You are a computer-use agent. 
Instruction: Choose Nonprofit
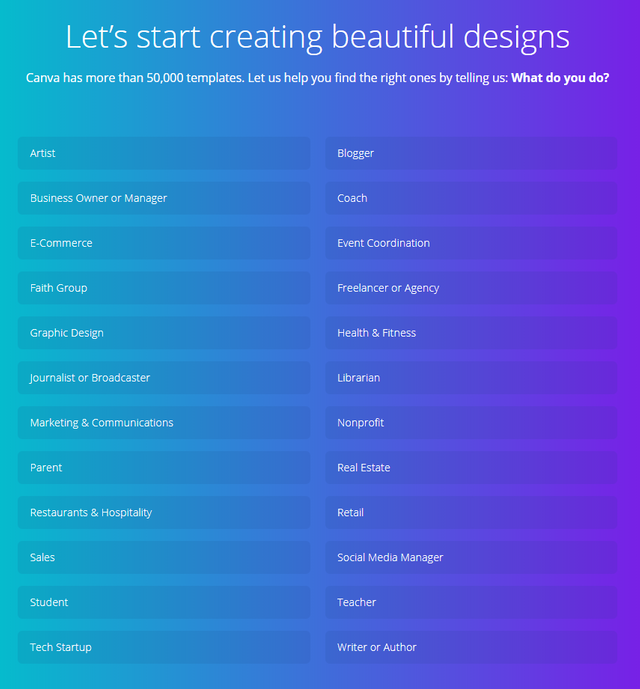(x=471, y=422)
